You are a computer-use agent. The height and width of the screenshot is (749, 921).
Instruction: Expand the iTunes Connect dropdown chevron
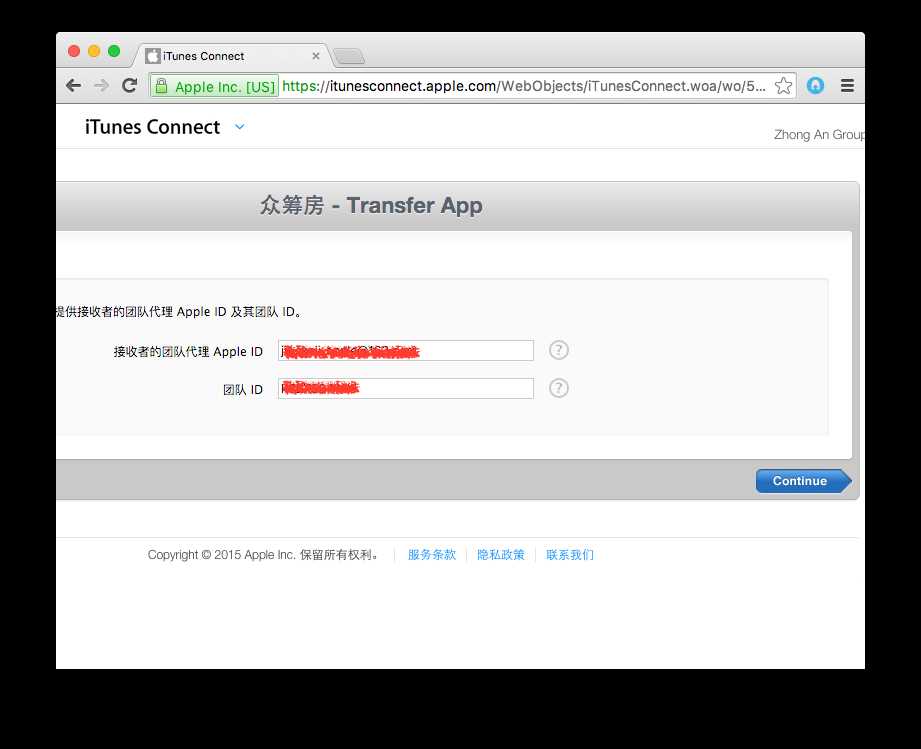(x=240, y=126)
